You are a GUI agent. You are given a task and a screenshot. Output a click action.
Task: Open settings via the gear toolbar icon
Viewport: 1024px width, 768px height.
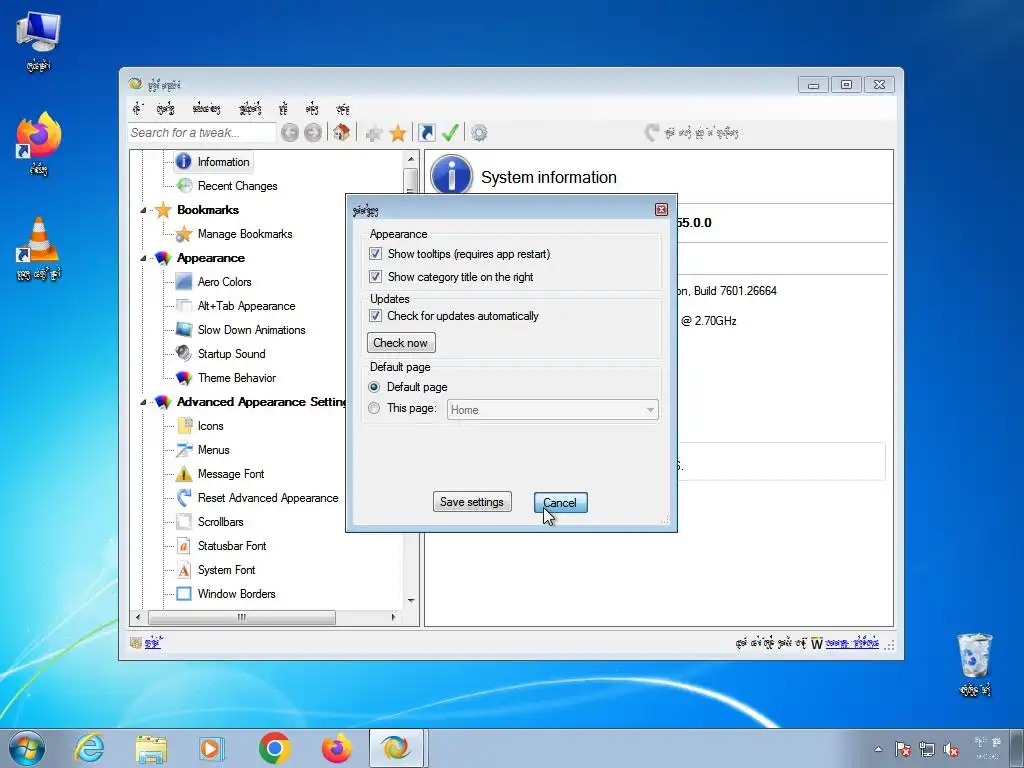coord(479,133)
